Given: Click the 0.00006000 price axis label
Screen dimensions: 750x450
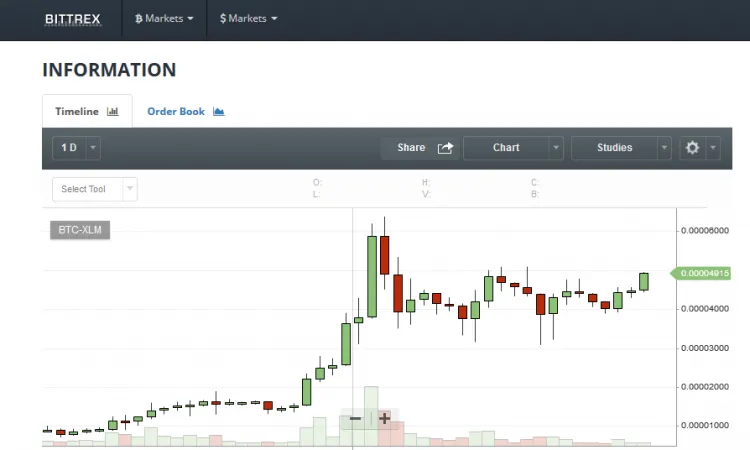Looking at the screenshot, I should (x=705, y=230).
